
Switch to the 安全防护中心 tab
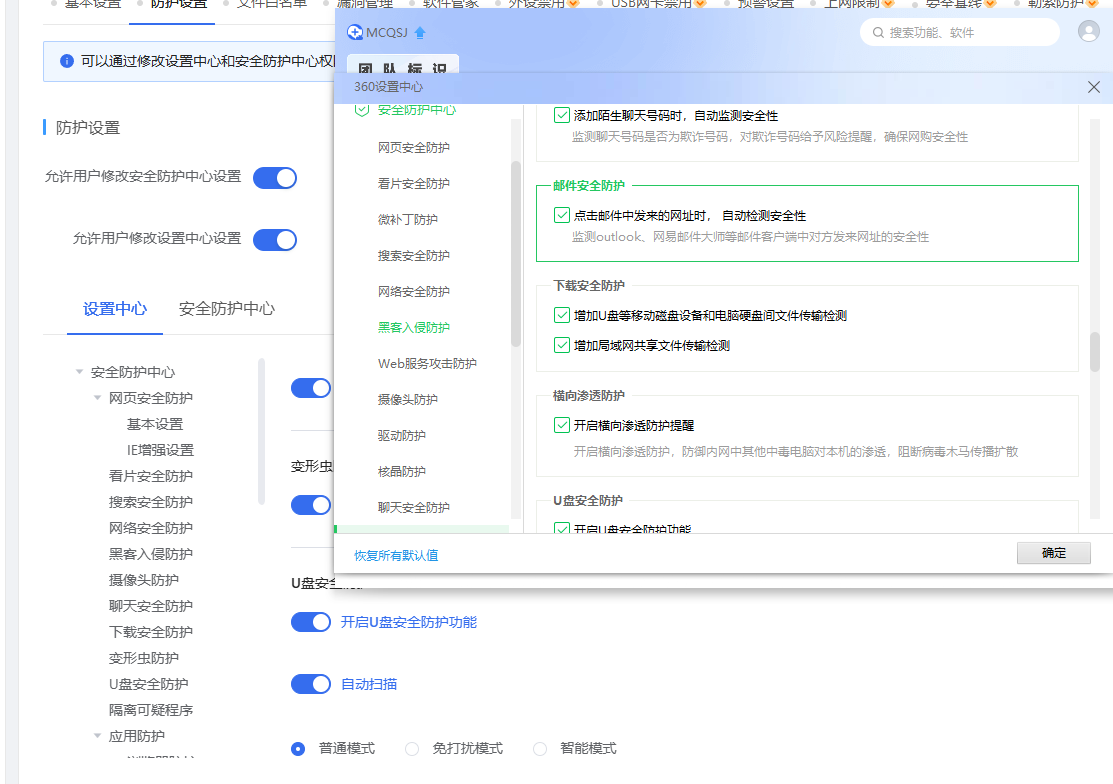(x=226, y=309)
